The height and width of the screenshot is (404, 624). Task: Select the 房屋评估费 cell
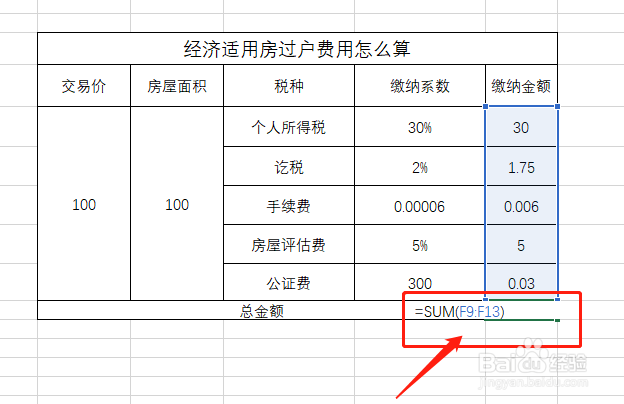[289, 244]
